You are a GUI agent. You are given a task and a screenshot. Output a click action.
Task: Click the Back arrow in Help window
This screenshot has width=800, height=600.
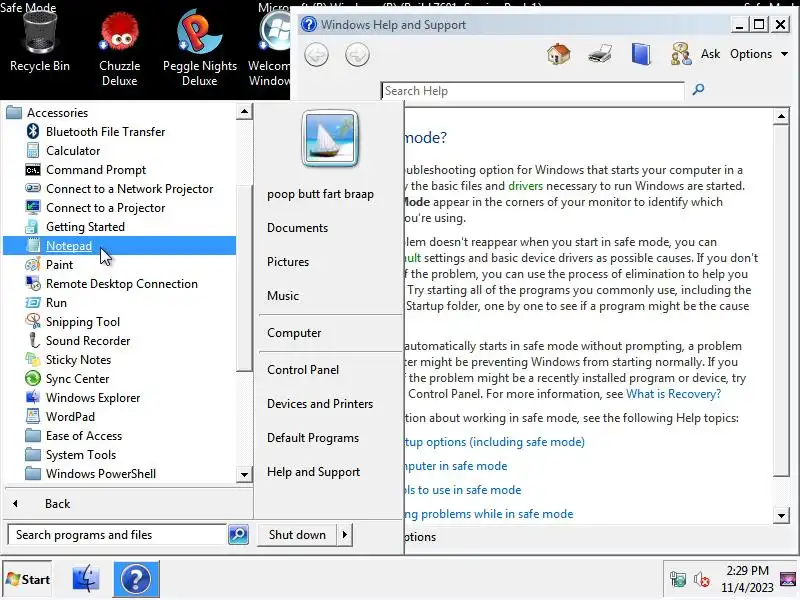(x=316, y=55)
